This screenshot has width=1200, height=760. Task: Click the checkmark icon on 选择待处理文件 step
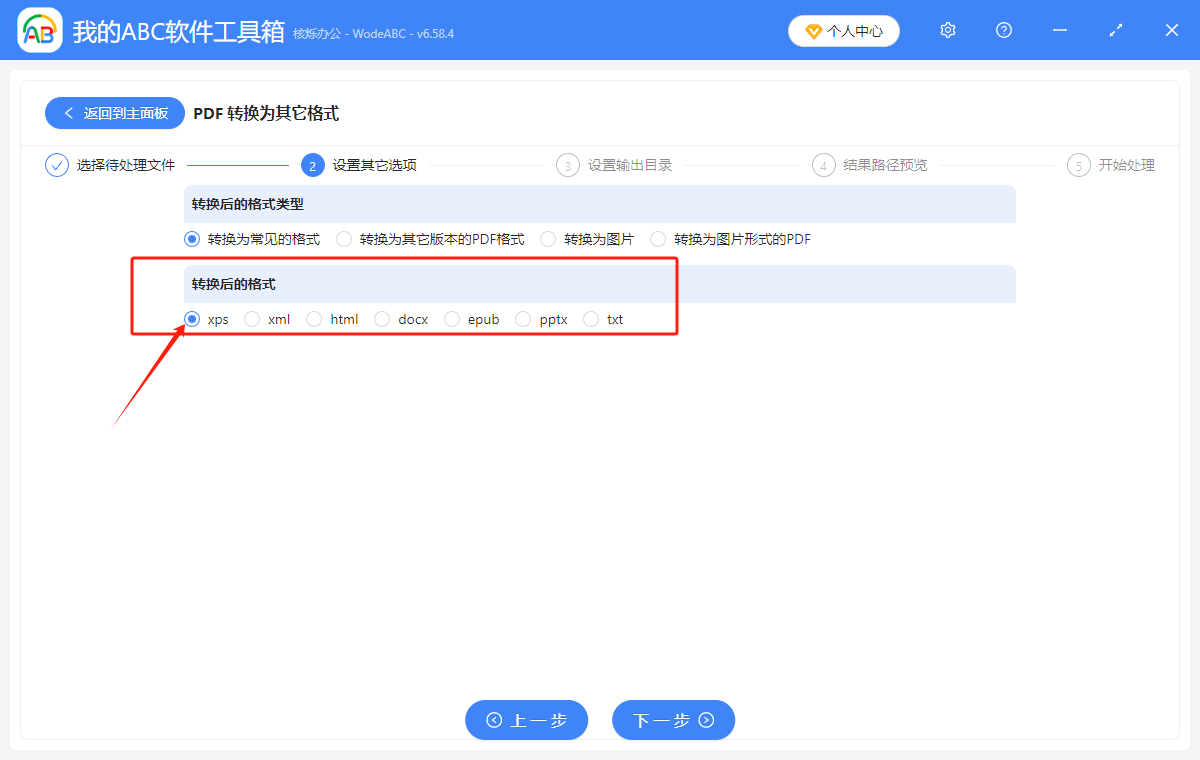tap(56, 164)
